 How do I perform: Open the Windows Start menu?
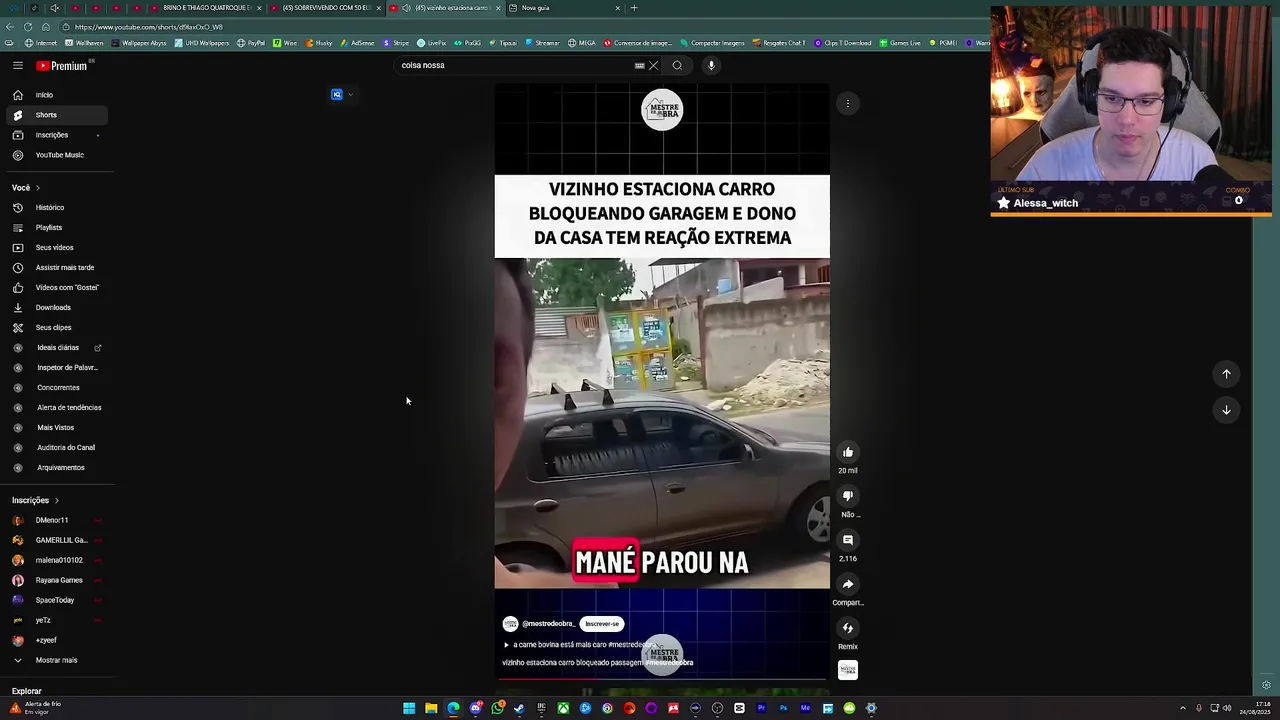[409, 709]
